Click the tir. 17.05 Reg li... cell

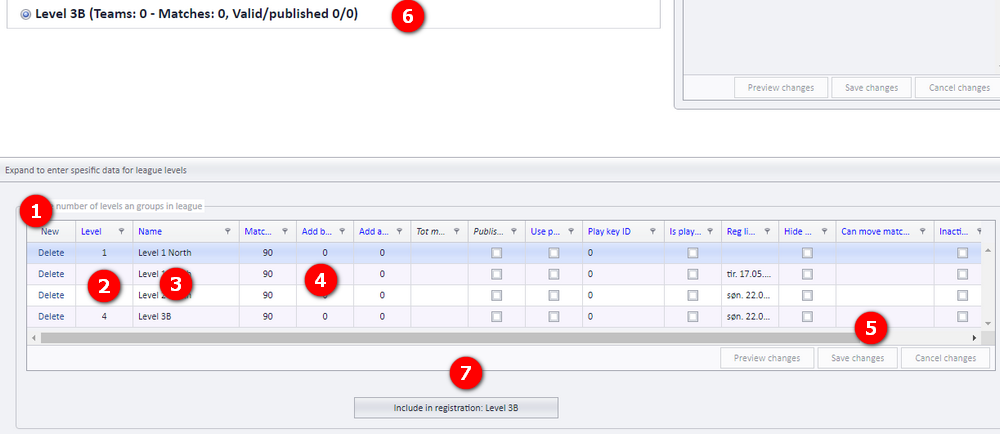[750, 274]
